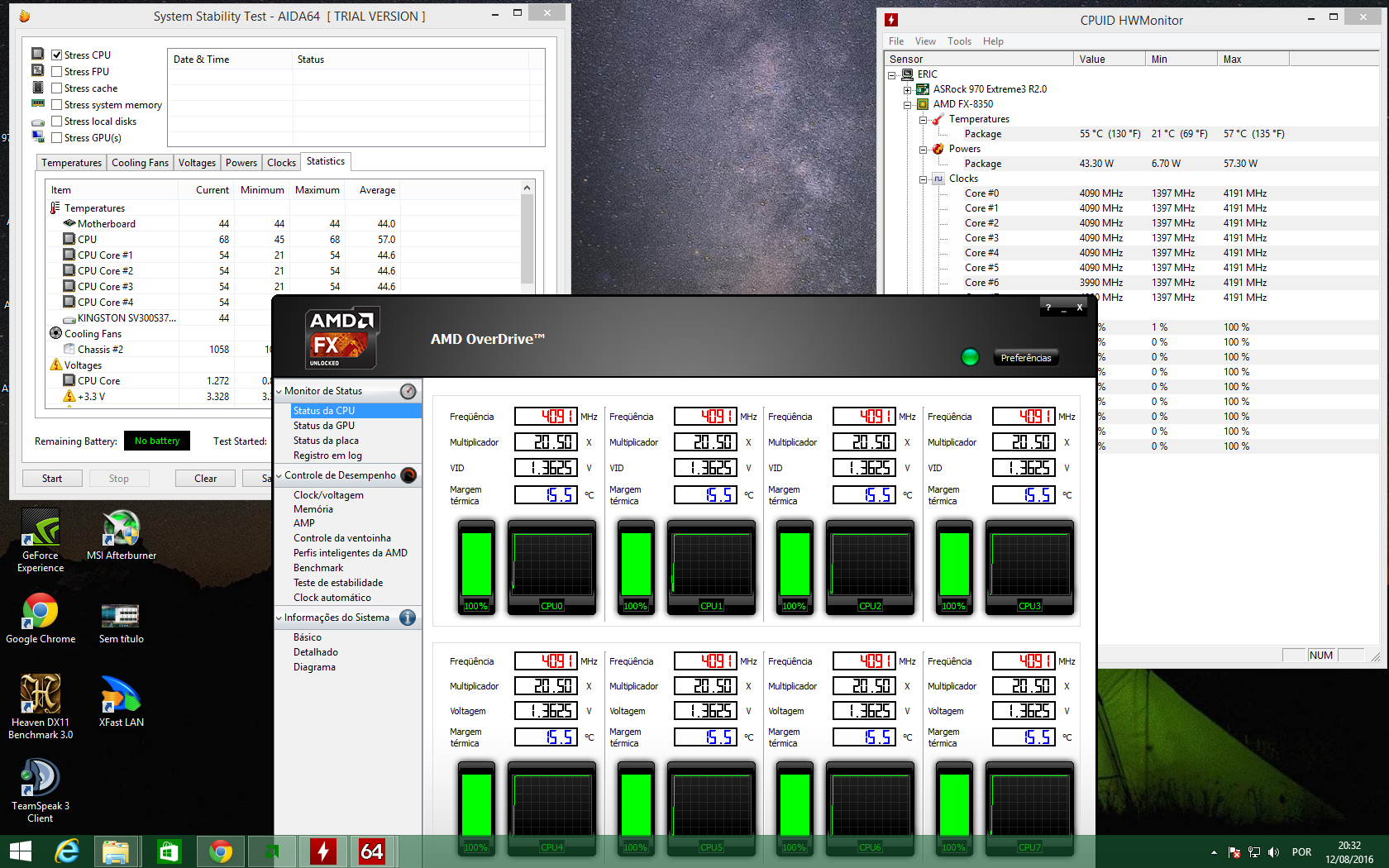Viewport: 1389px width, 868px height.
Task: Enable the Stress GPU(s) checkbox
Action: pos(57,137)
